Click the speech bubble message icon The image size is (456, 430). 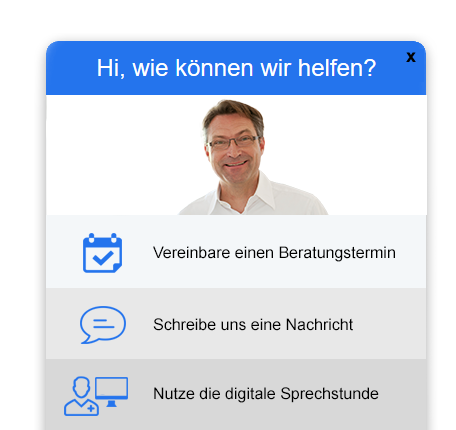pos(103,325)
